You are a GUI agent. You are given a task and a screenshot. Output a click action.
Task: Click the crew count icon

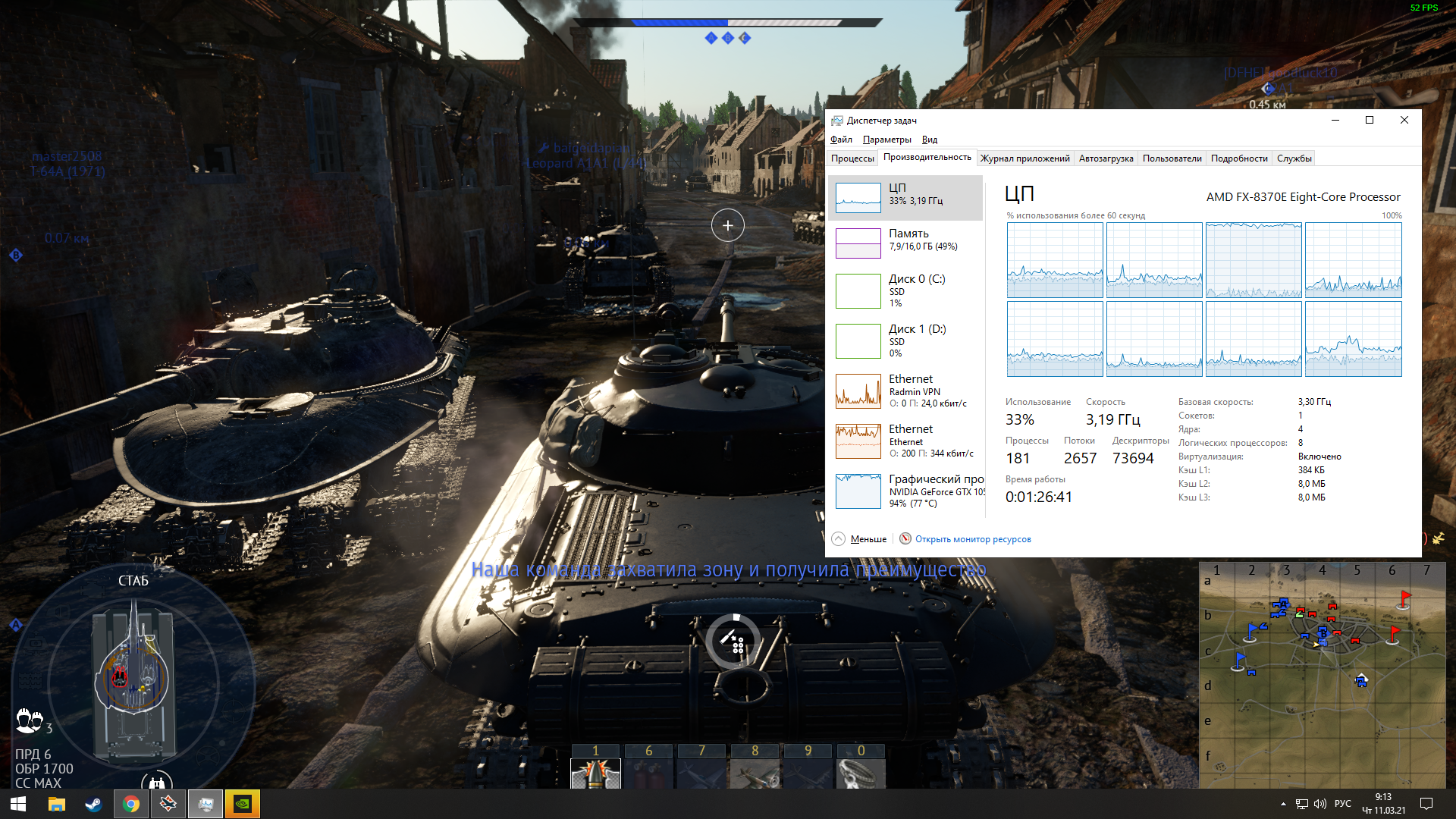[29, 720]
